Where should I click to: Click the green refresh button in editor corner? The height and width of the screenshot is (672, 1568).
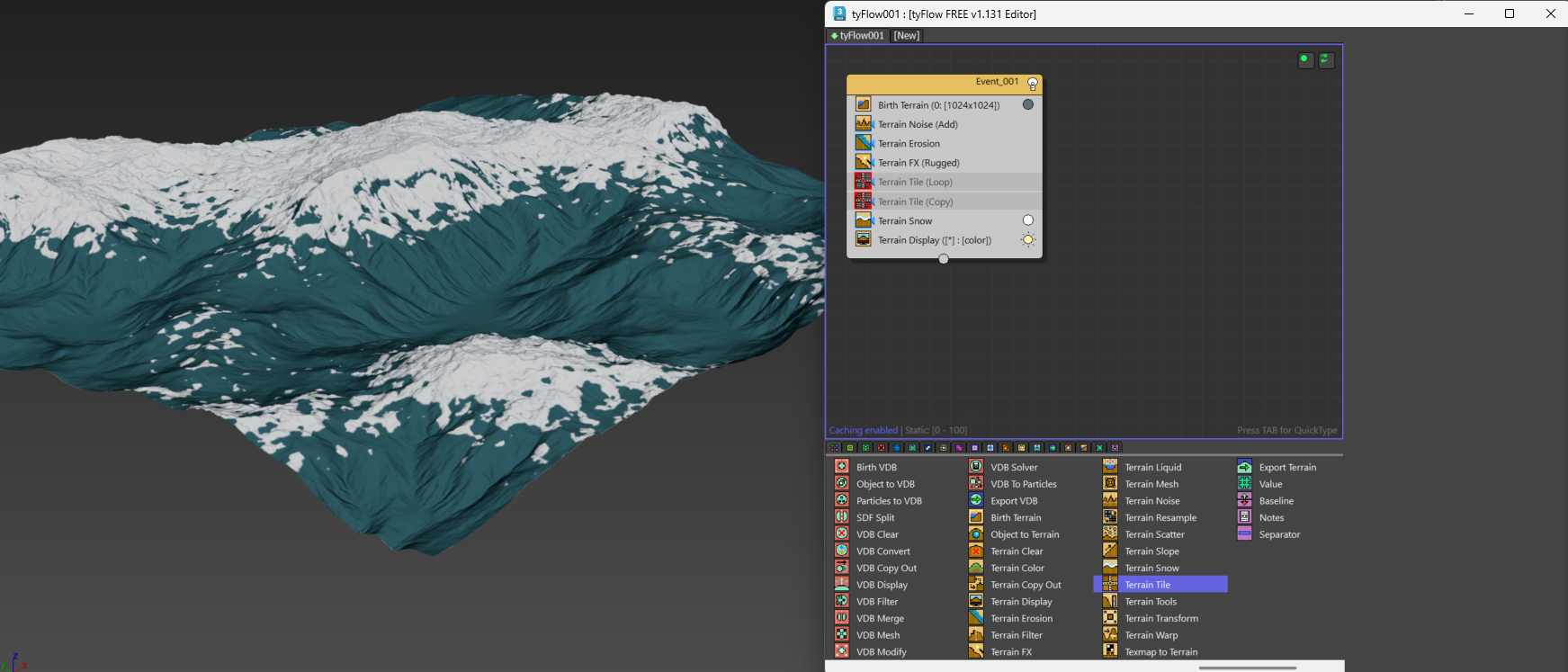click(x=1326, y=60)
